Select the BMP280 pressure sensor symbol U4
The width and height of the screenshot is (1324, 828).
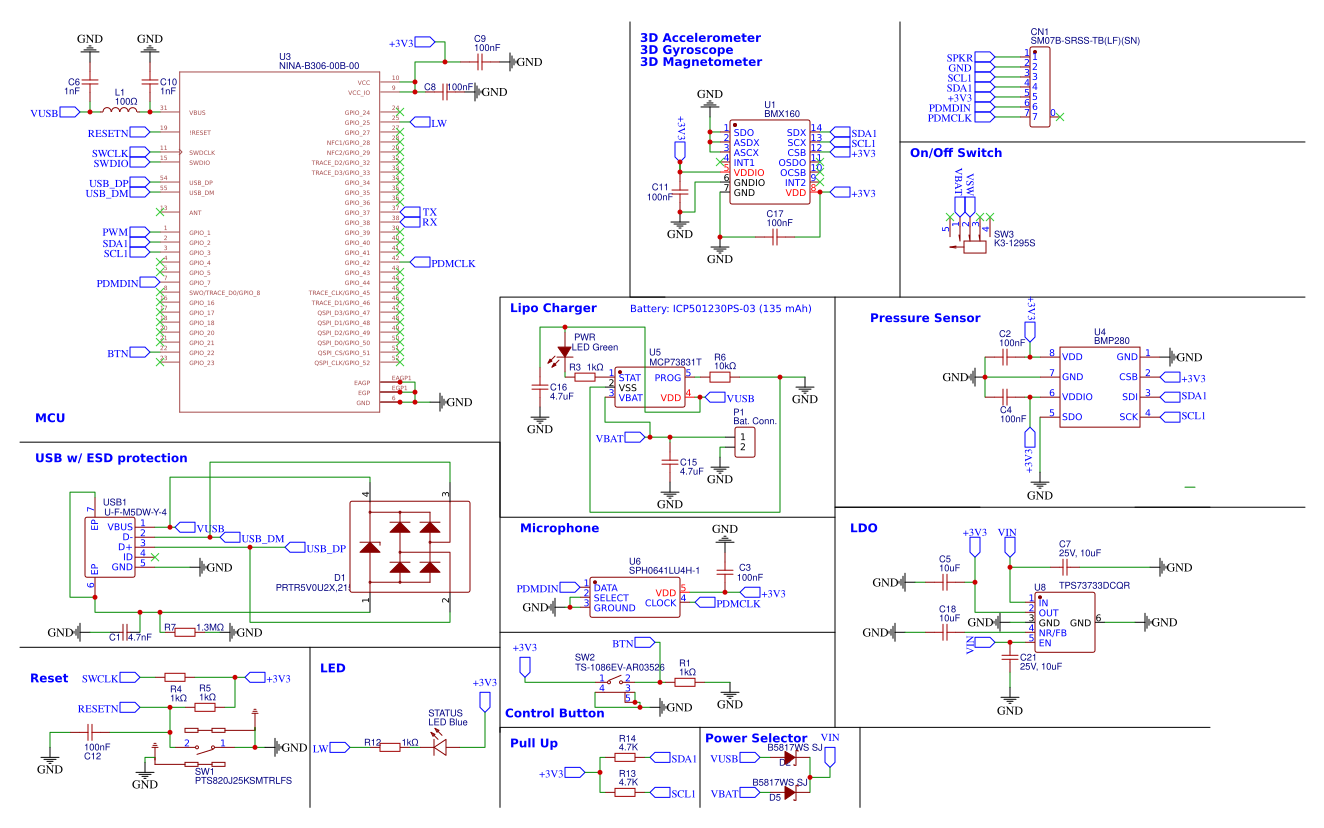[x=1100, y=385]
